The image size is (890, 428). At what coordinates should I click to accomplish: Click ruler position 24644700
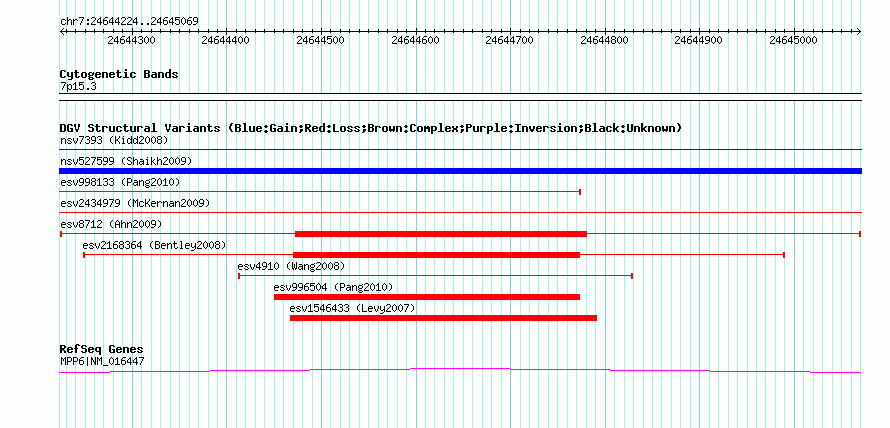(510, 40)
